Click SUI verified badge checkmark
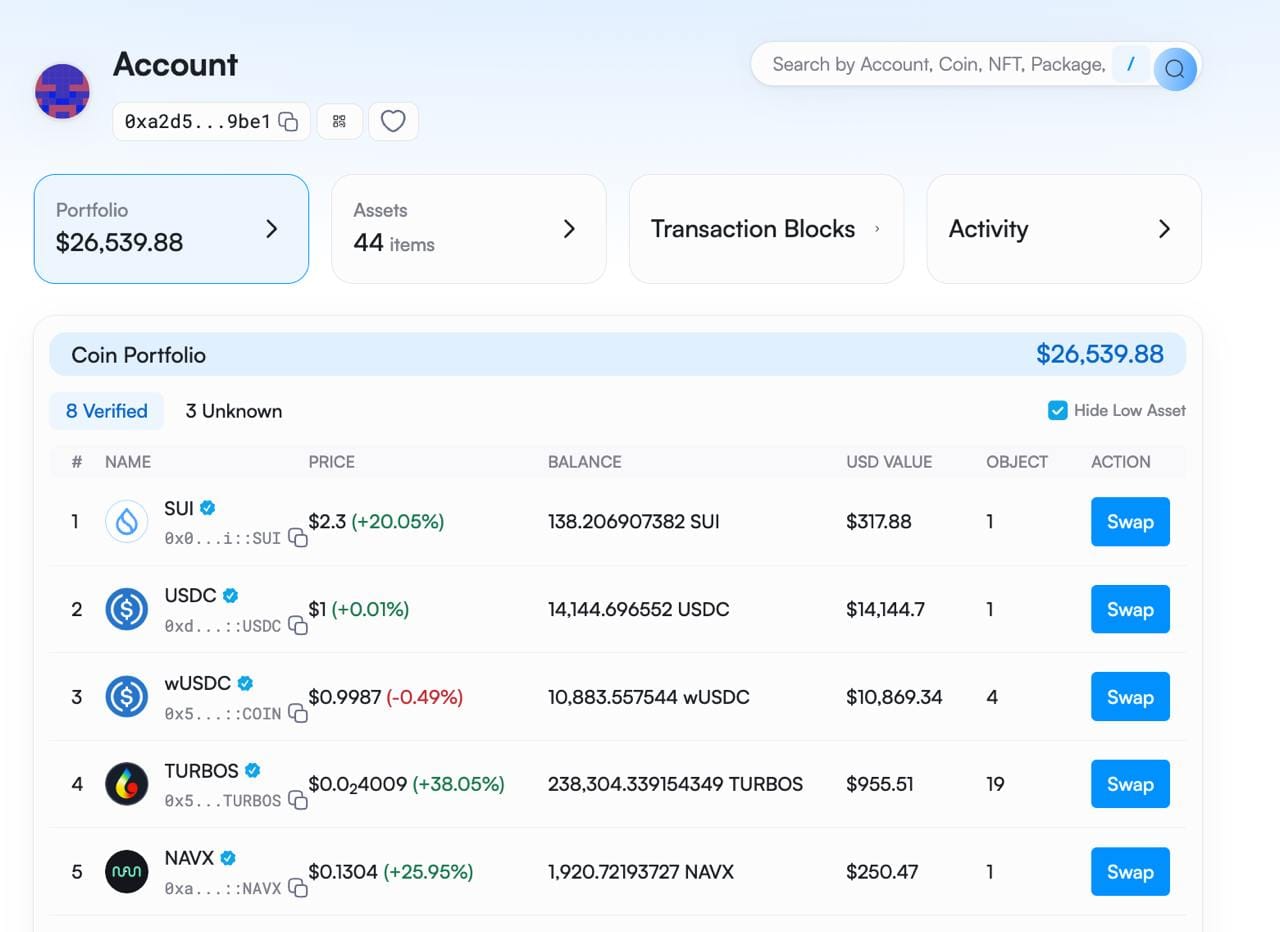 tap(208, 508)
